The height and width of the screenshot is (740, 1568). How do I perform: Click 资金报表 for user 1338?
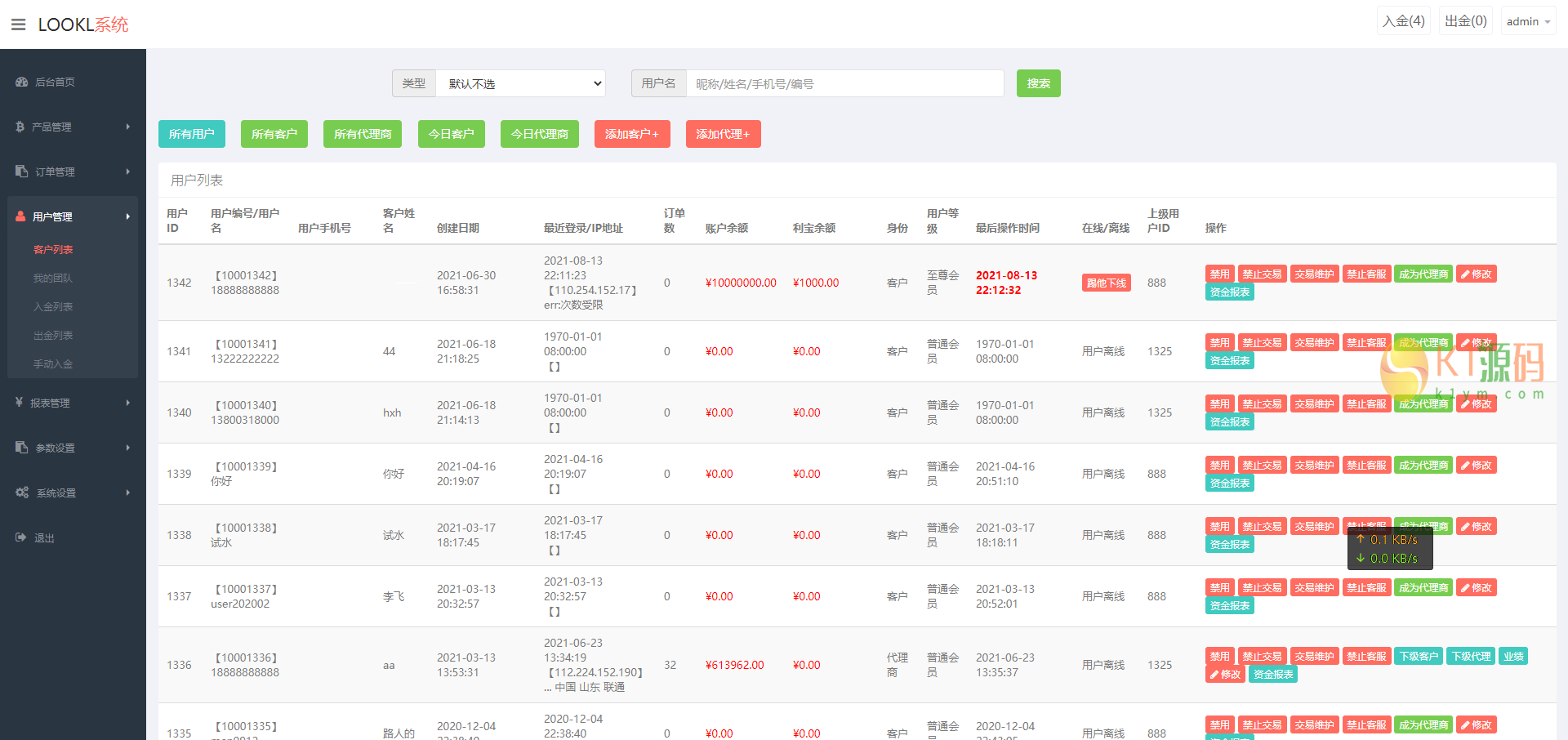pyautogui.click(x=1230, y=545)
